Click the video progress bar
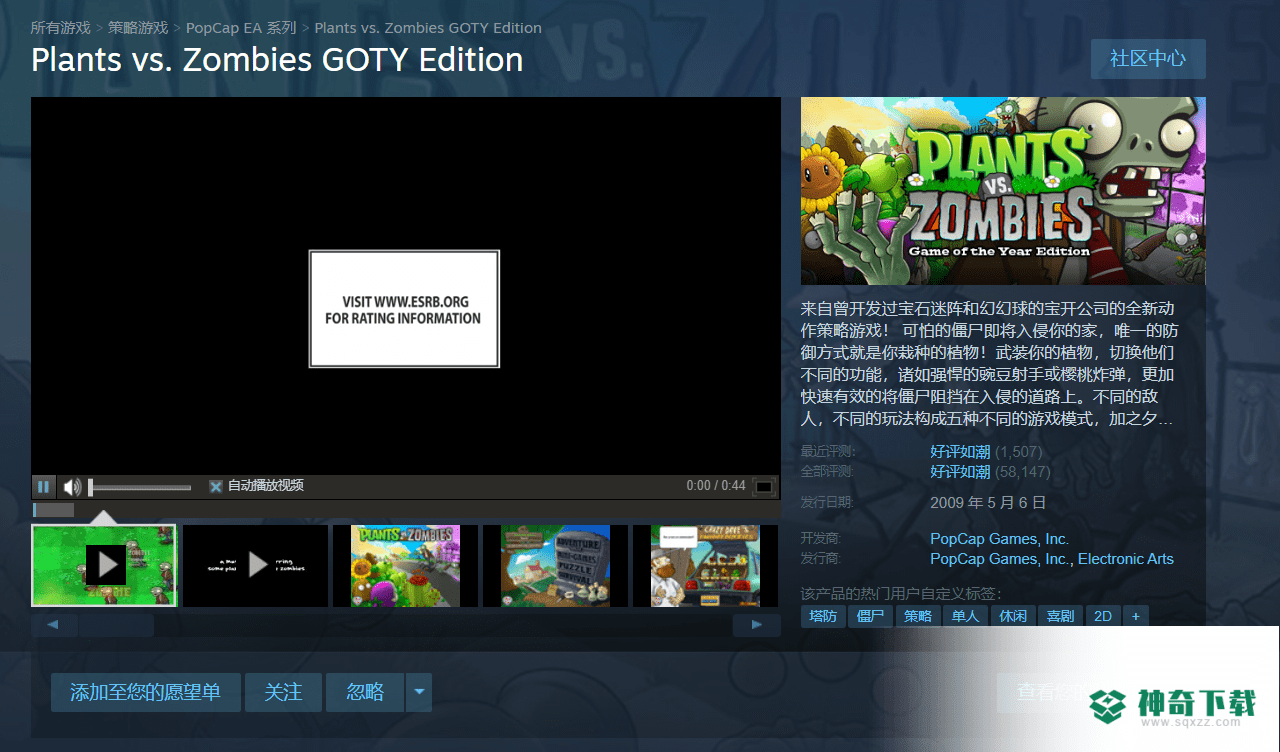The image size is (1280, 752). pos(405,510)
